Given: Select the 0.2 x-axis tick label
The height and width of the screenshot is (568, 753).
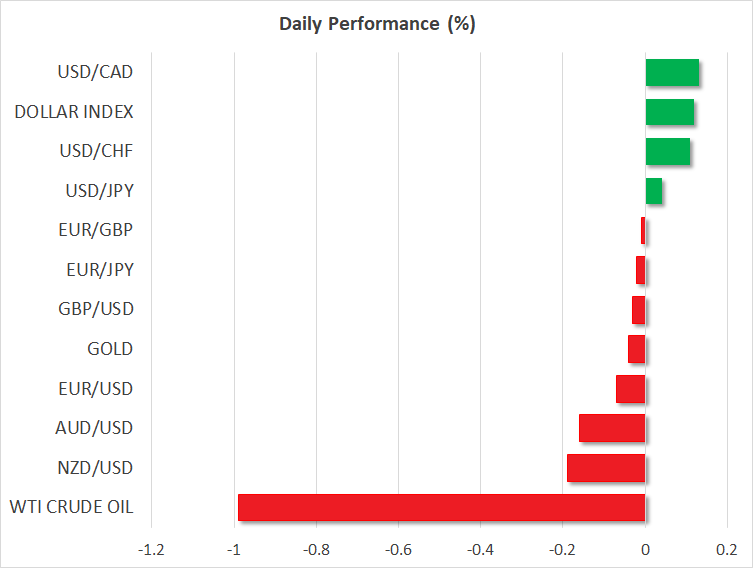Looking at the screenshot, I should tap(727, 549).
